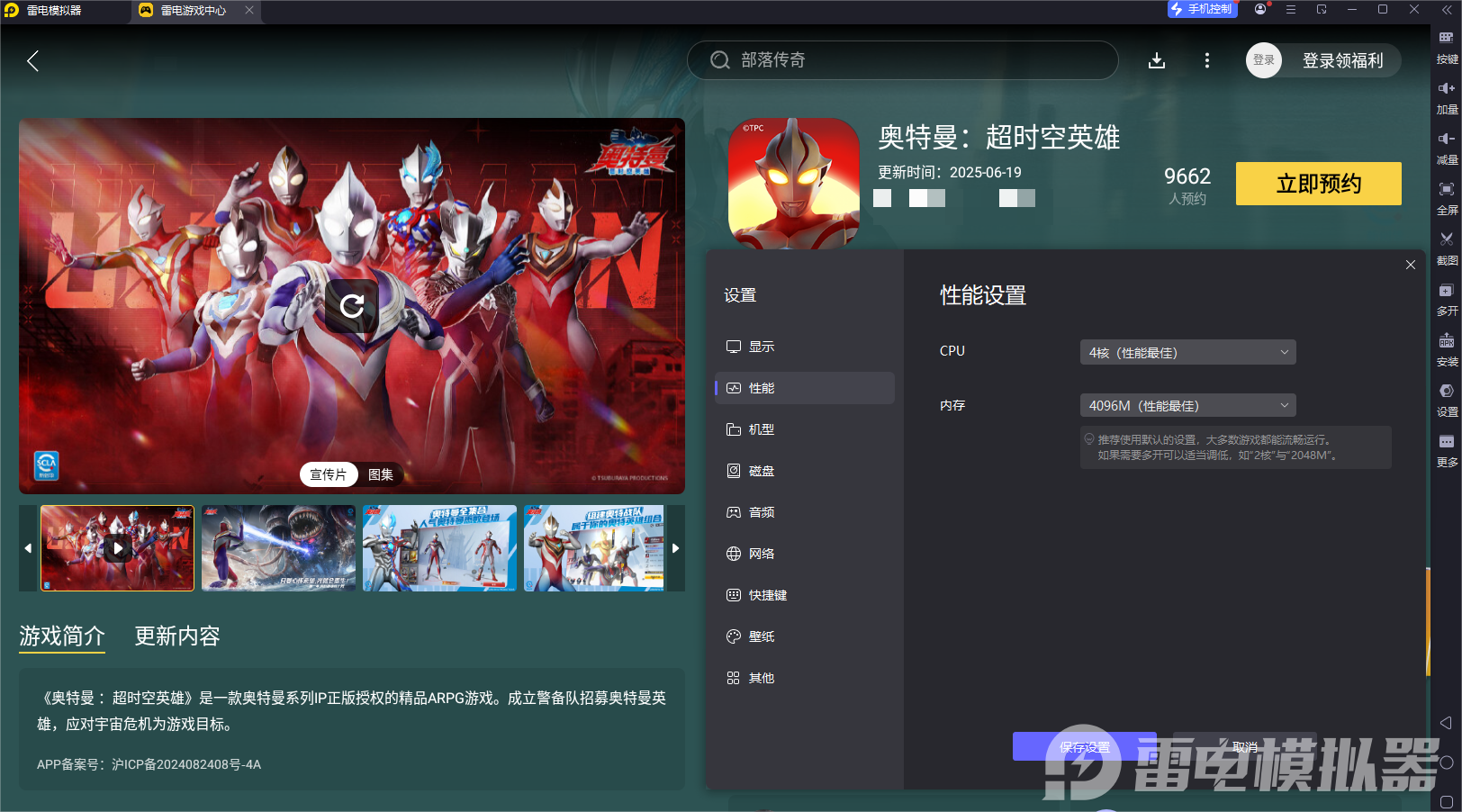Click the 9662 人预约 count
This screenshot has width=1462, height=812.
[1187, 185]
